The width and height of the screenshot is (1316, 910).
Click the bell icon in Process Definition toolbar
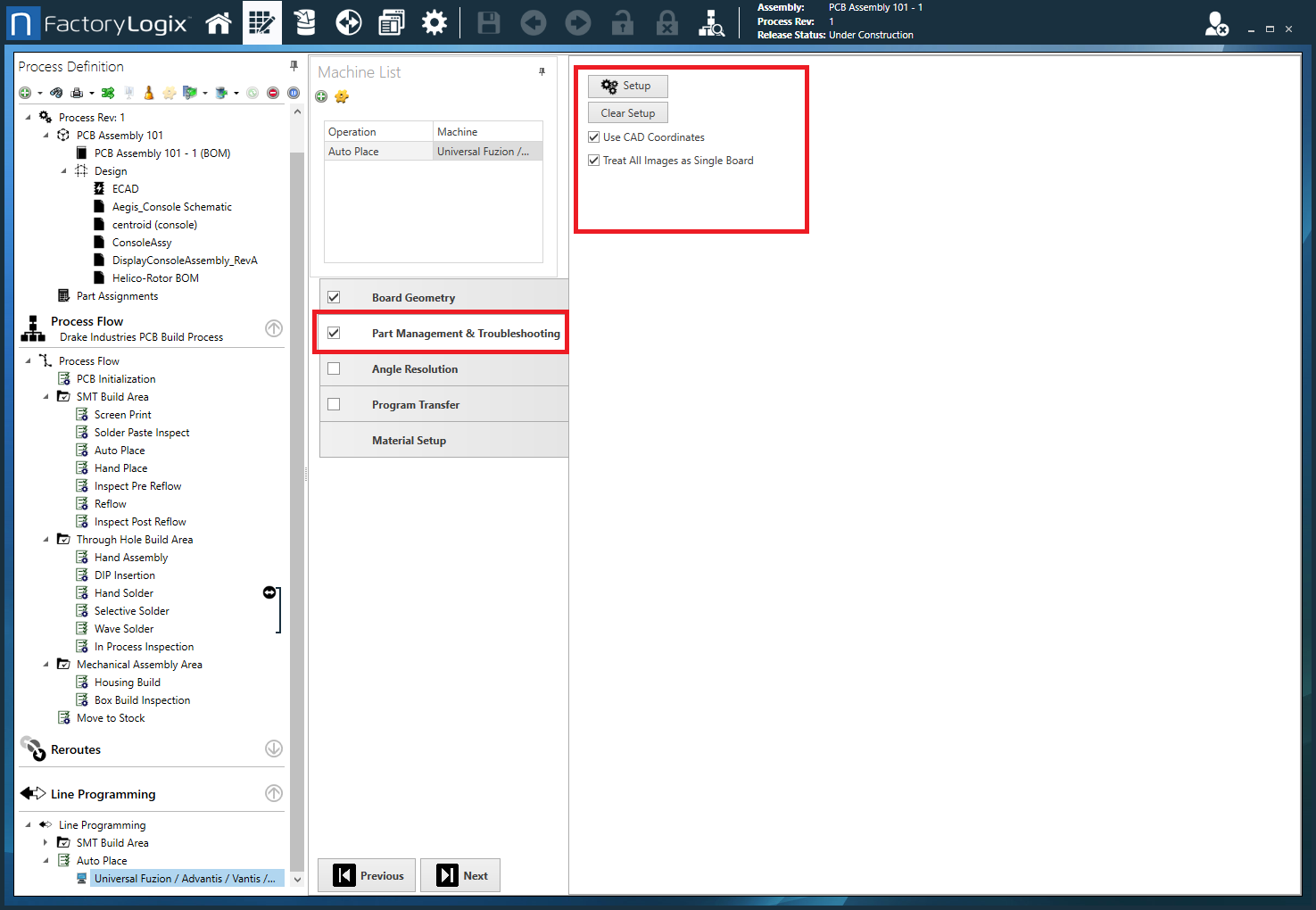click(147, 92)
